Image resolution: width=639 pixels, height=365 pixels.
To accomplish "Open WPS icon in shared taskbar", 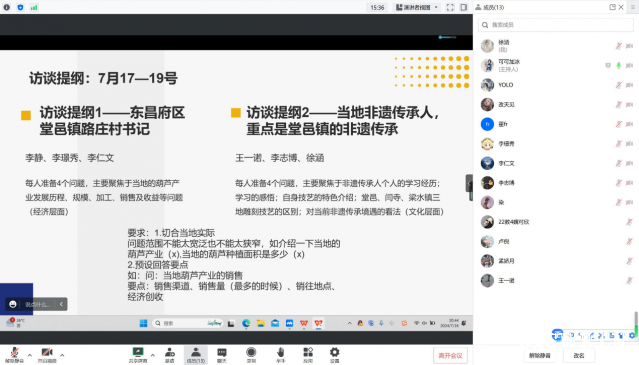I will point(304,323).
